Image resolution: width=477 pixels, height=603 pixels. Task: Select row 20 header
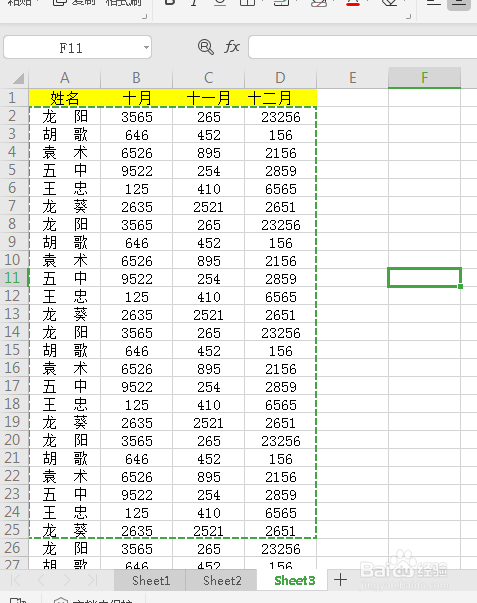(x=12, y=440)
